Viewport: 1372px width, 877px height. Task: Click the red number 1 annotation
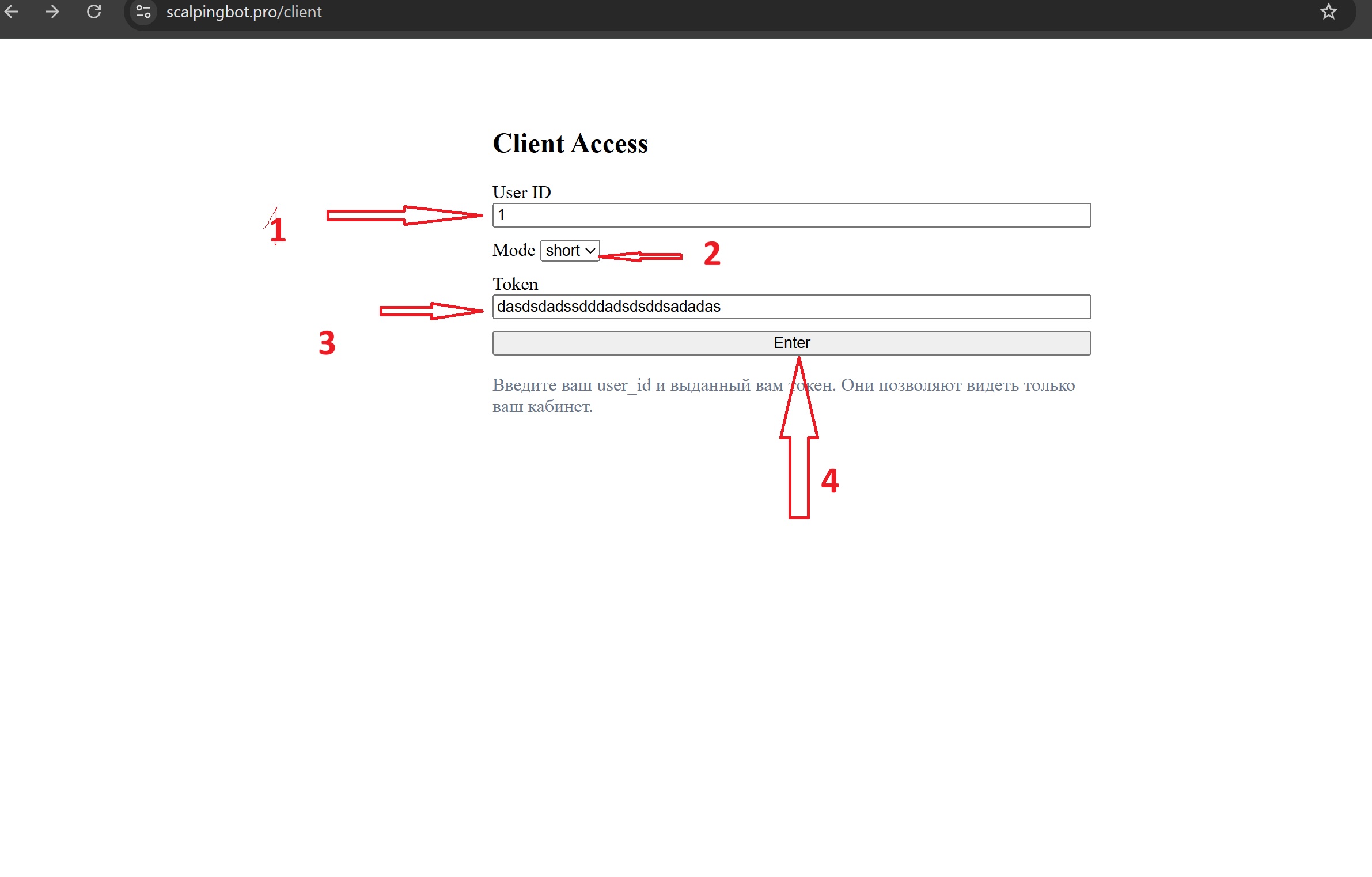277,230
